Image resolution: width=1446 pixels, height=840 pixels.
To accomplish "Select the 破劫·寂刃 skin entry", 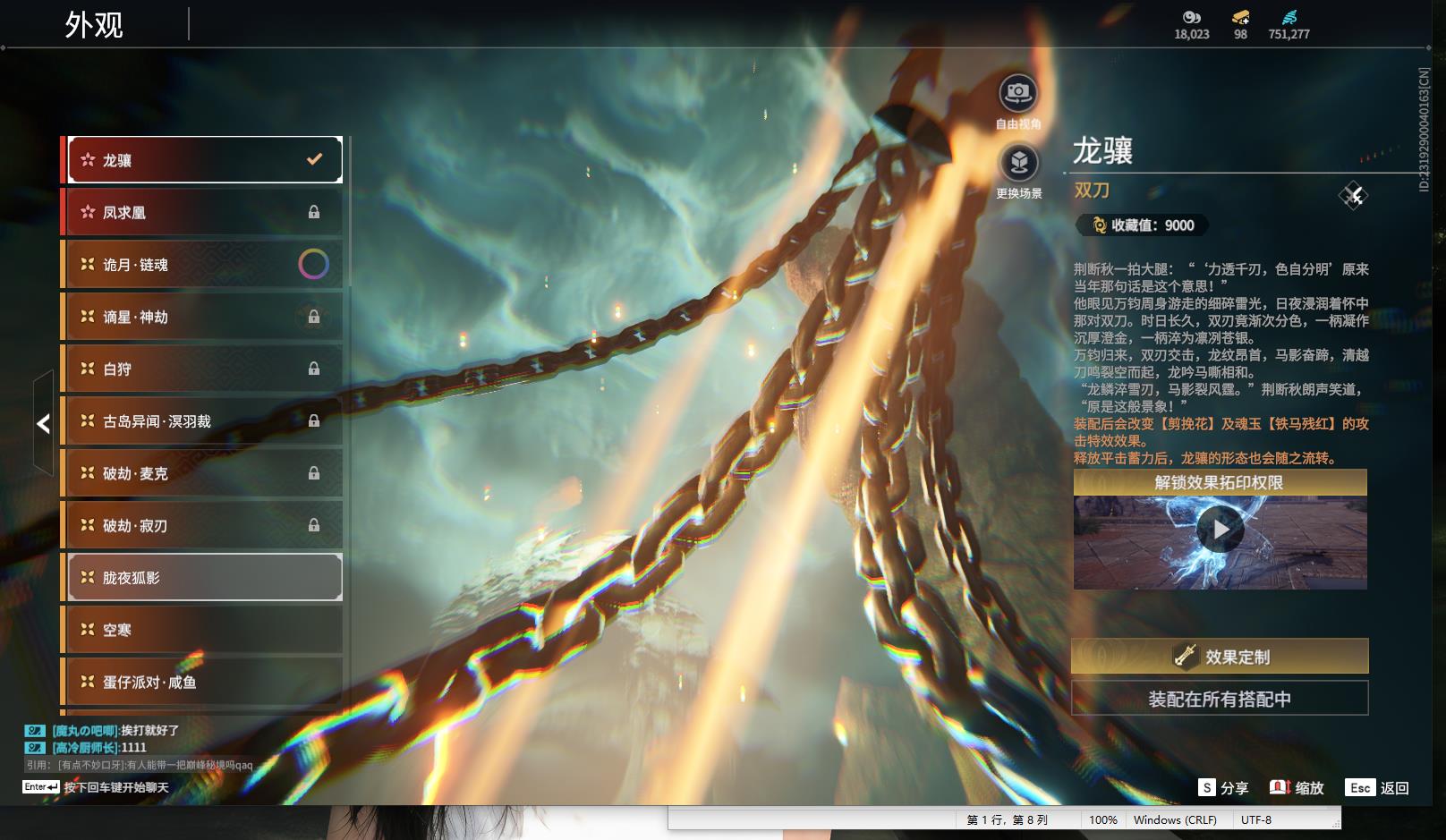I will [203, 525].
